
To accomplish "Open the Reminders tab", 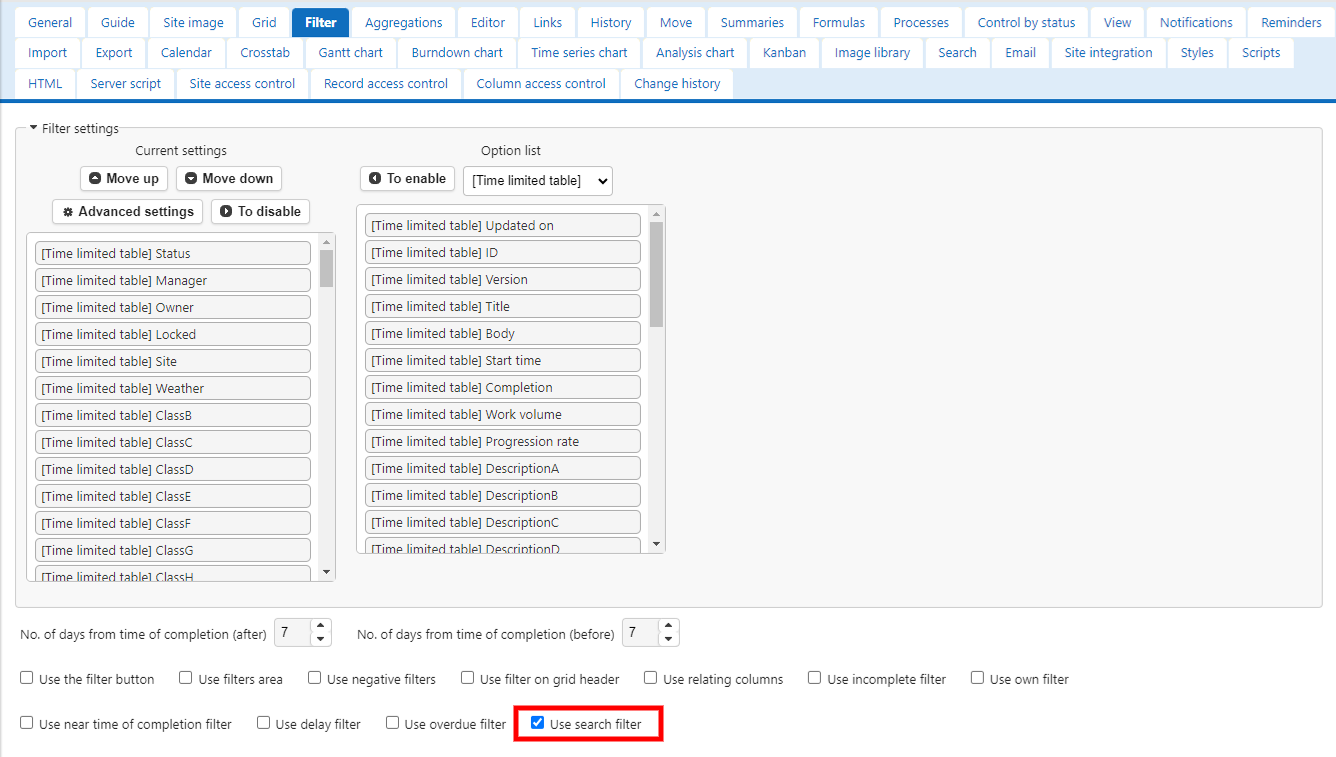I will coord(1291,22).
